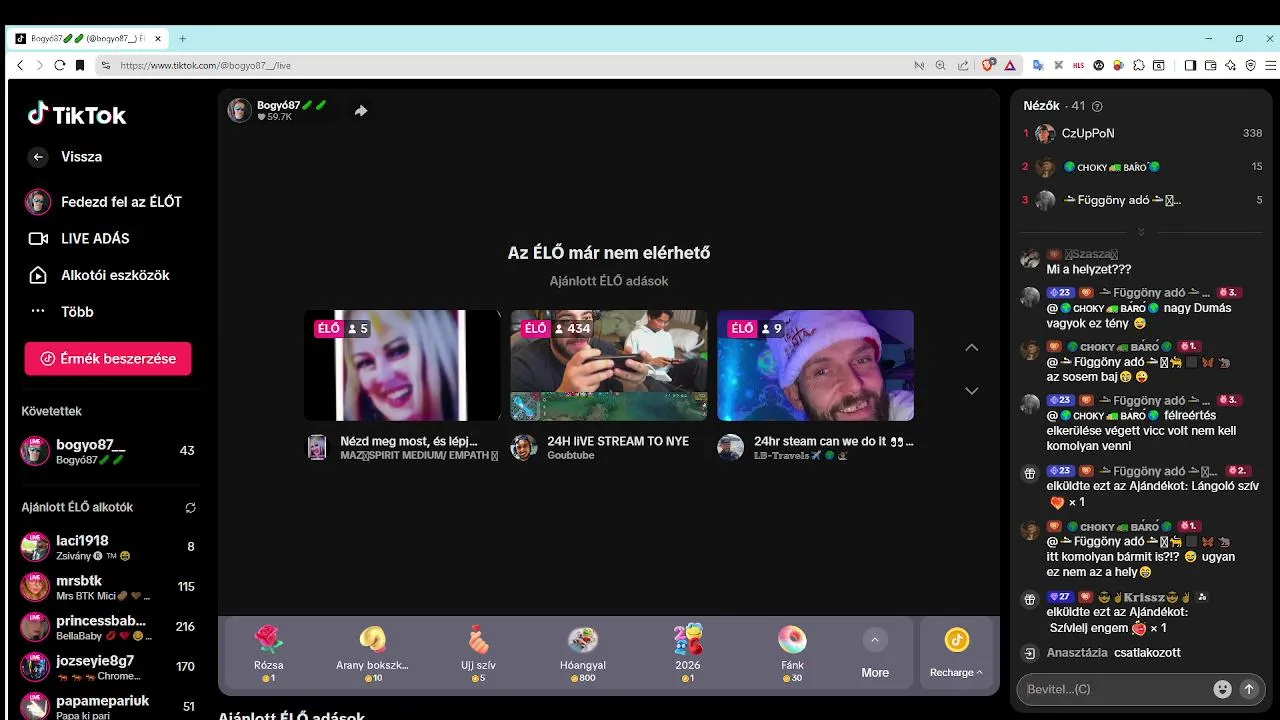
Task: Open the extensions puzzle icon
Action: pos(1139,65)
